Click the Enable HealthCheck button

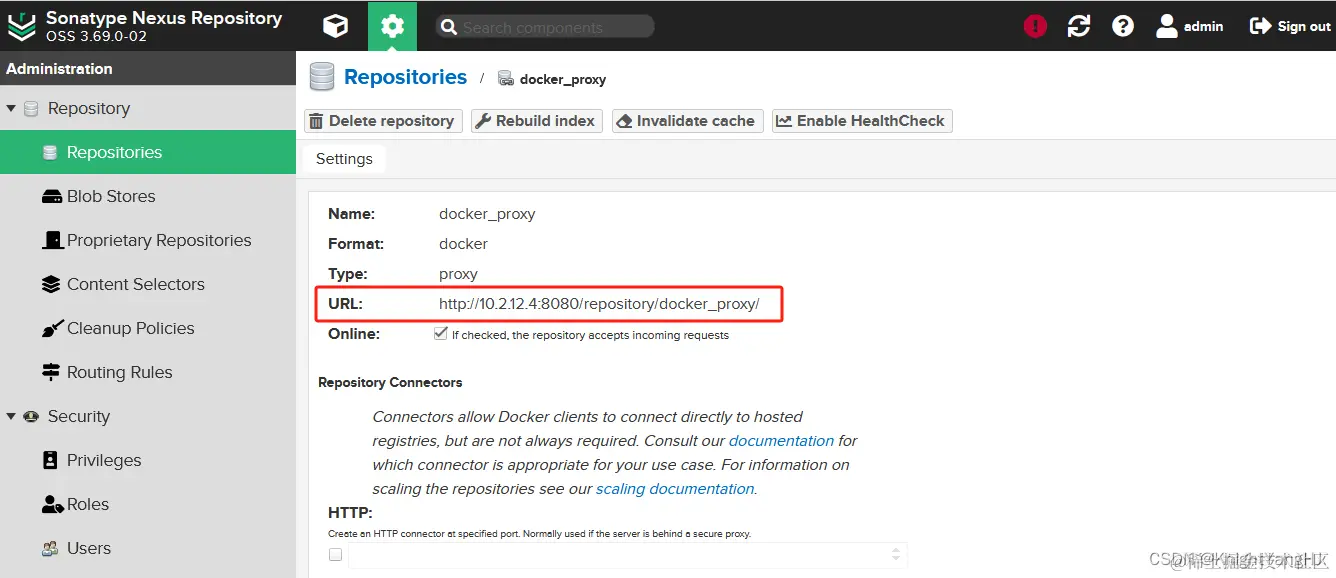pos(862,121)
